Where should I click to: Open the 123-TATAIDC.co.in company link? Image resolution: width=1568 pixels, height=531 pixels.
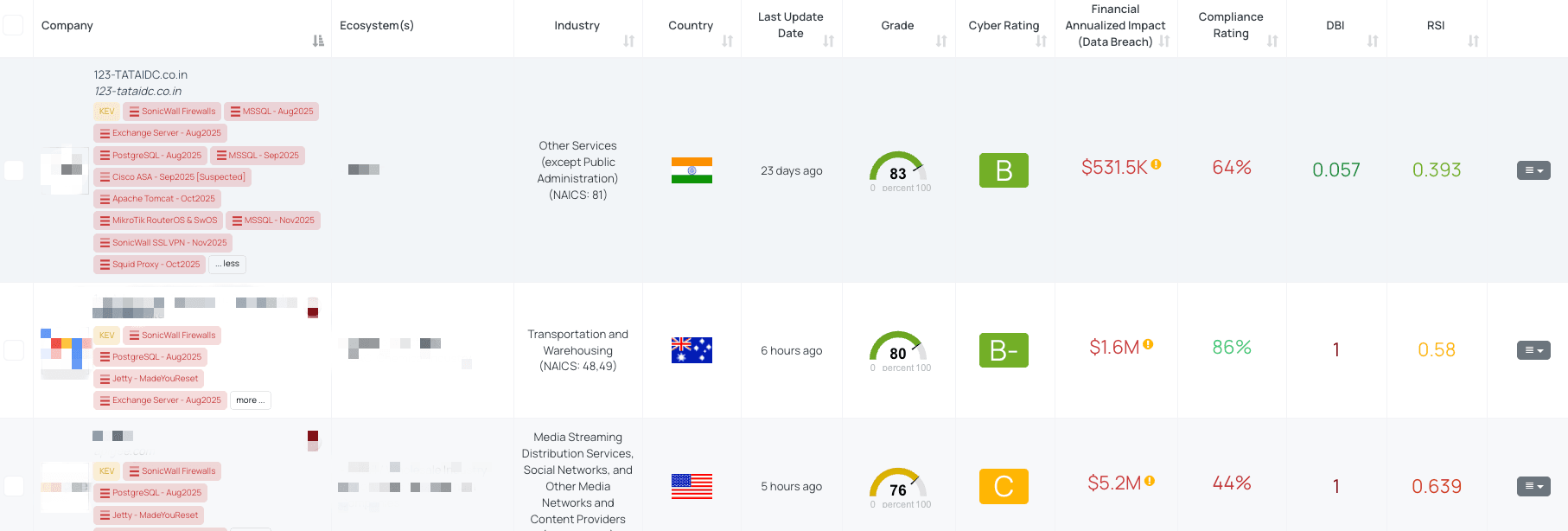(140, 74)
